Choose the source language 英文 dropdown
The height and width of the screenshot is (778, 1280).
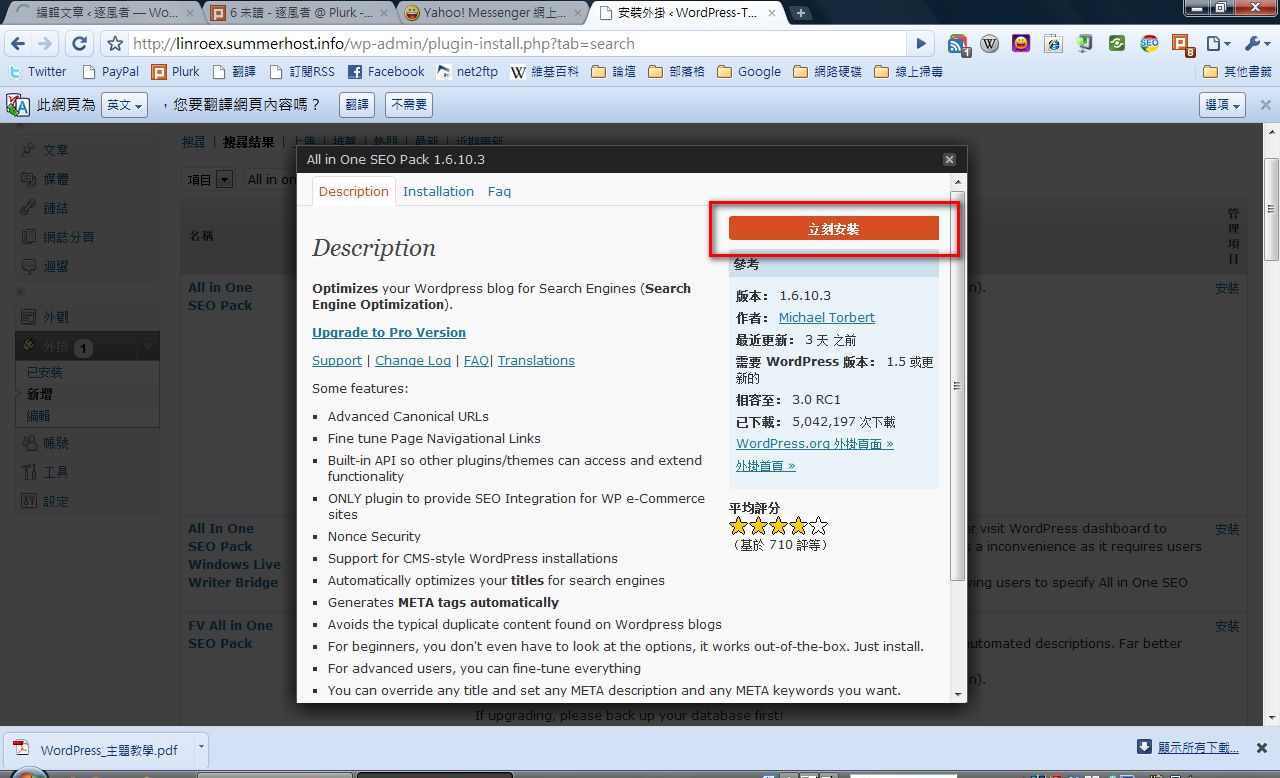125,104
